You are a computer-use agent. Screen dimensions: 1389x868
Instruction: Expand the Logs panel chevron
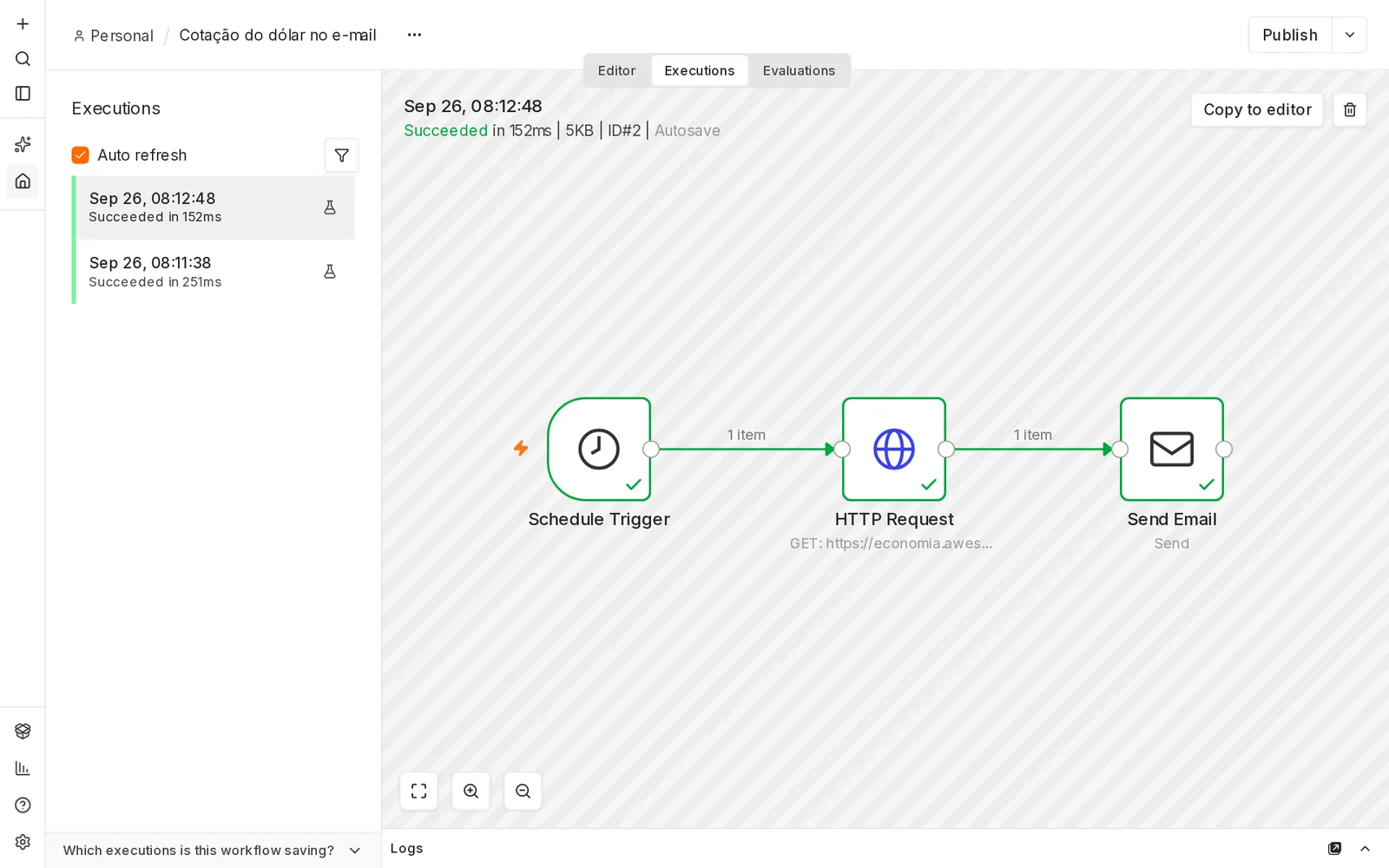(x=1365, y=848)
